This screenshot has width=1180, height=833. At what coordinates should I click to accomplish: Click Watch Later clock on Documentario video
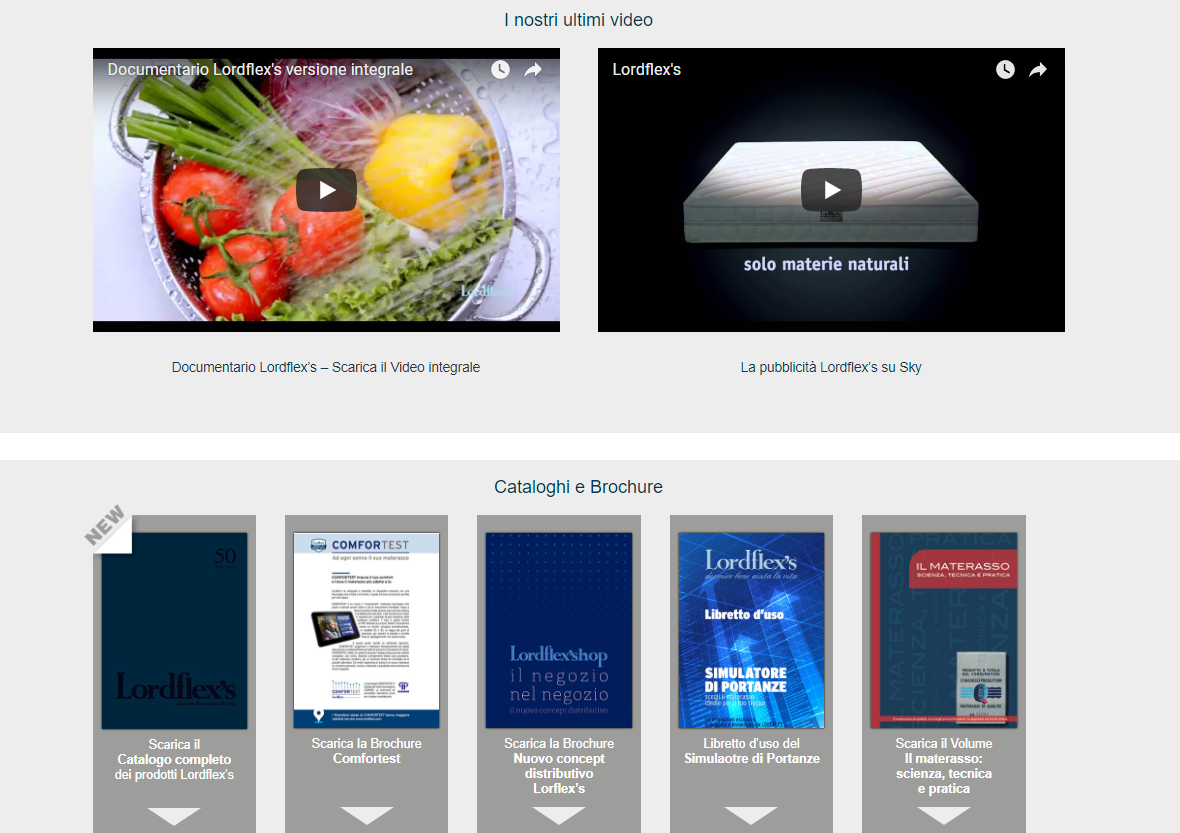click(500, 70)
